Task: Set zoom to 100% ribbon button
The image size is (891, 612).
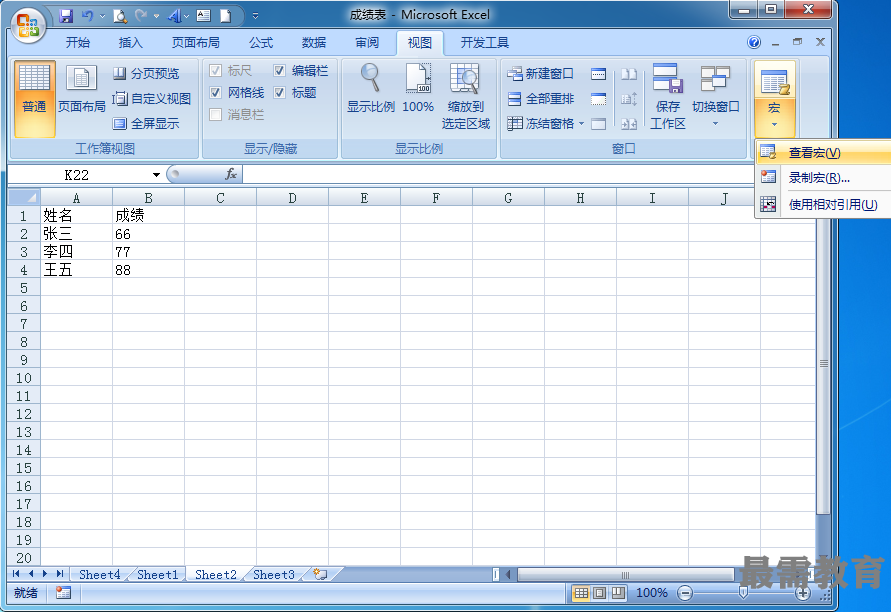Action: pos(418,88)
